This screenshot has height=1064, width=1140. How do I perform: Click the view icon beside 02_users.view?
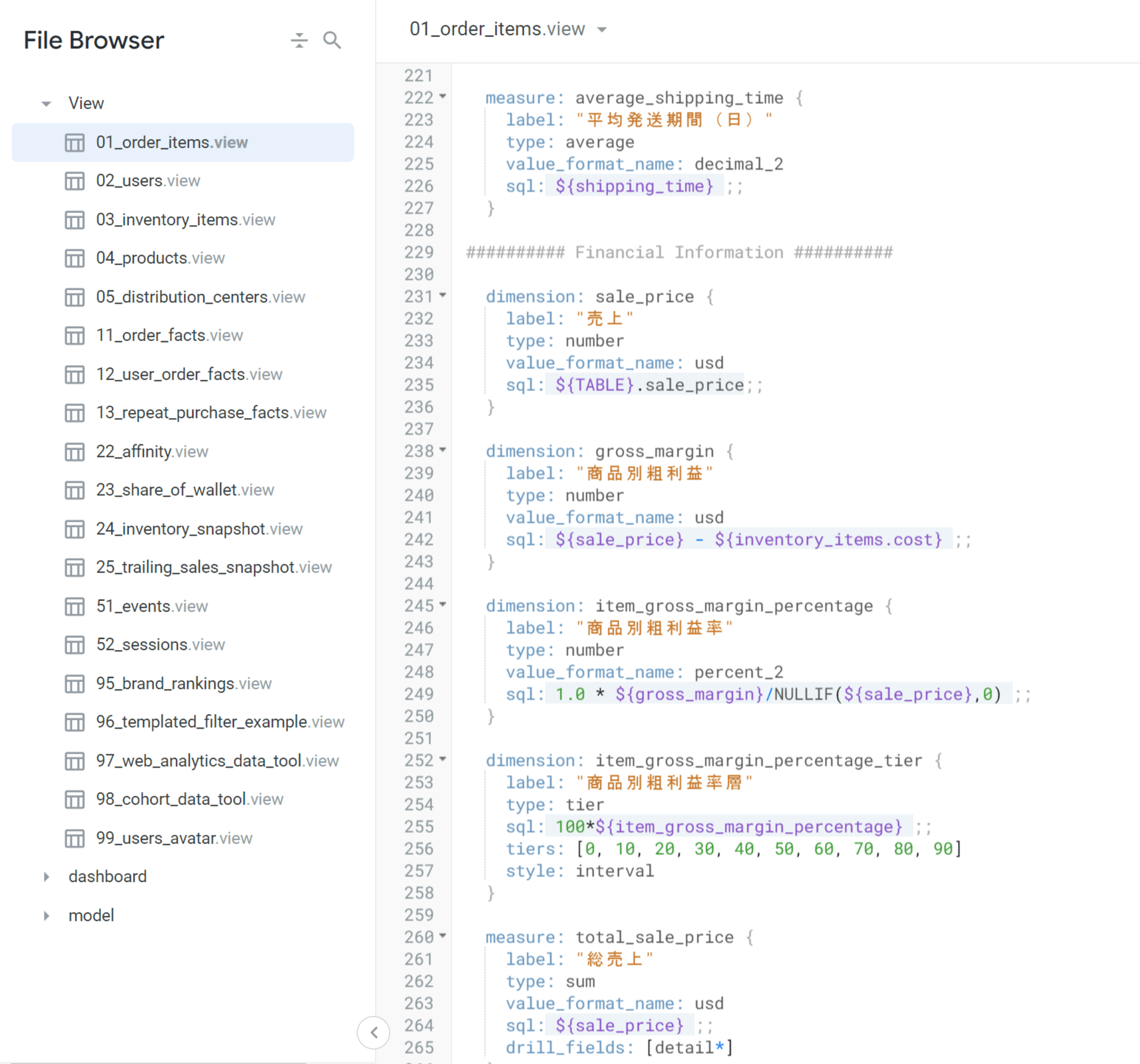(x=75, y=181)
